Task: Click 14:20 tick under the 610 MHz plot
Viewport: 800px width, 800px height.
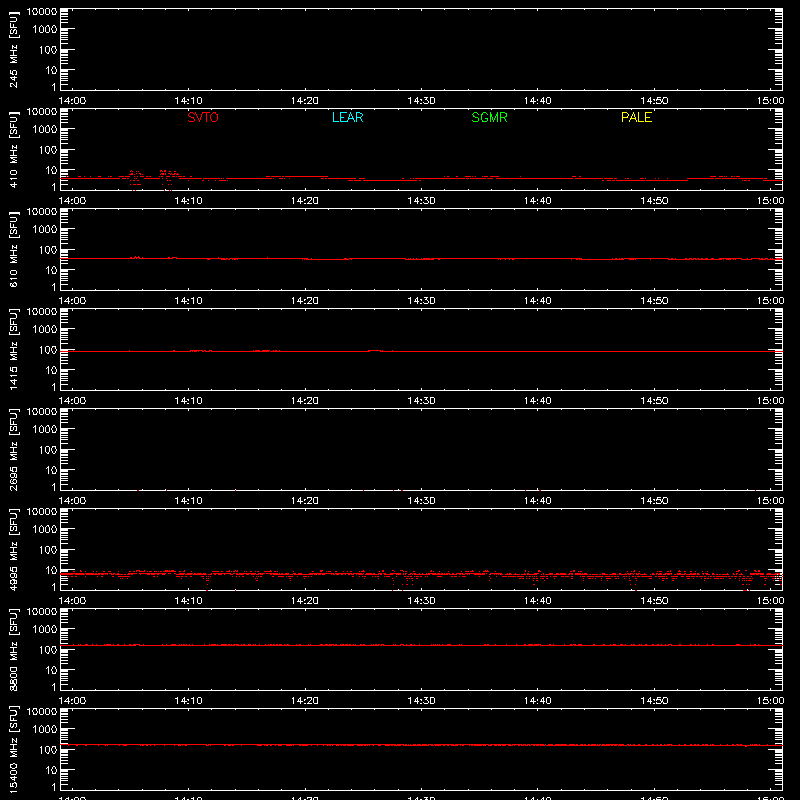Action: pyautogui.click(x=305, y=301)
